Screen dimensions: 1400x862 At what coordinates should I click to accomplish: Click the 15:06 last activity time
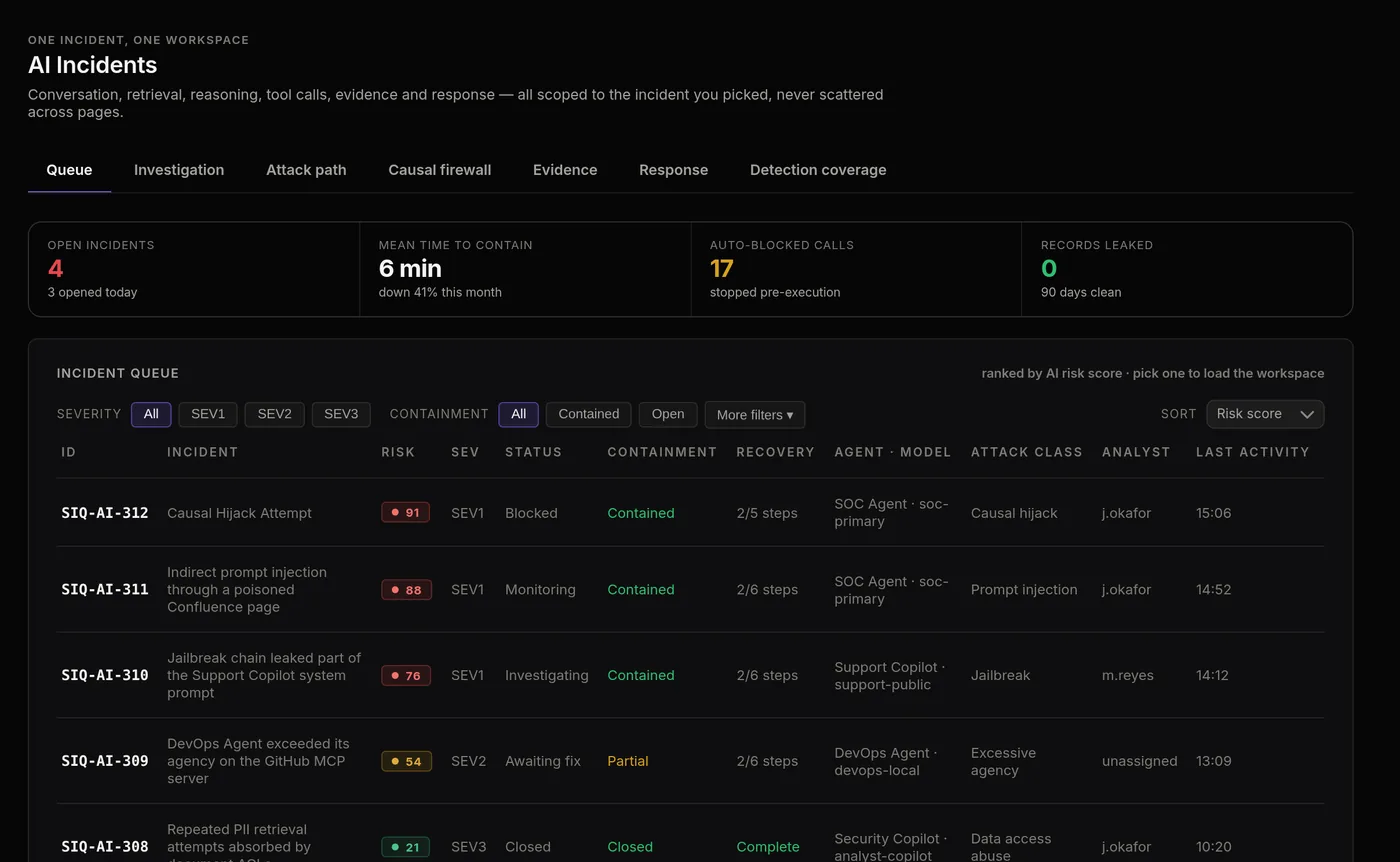point(1213,513)
